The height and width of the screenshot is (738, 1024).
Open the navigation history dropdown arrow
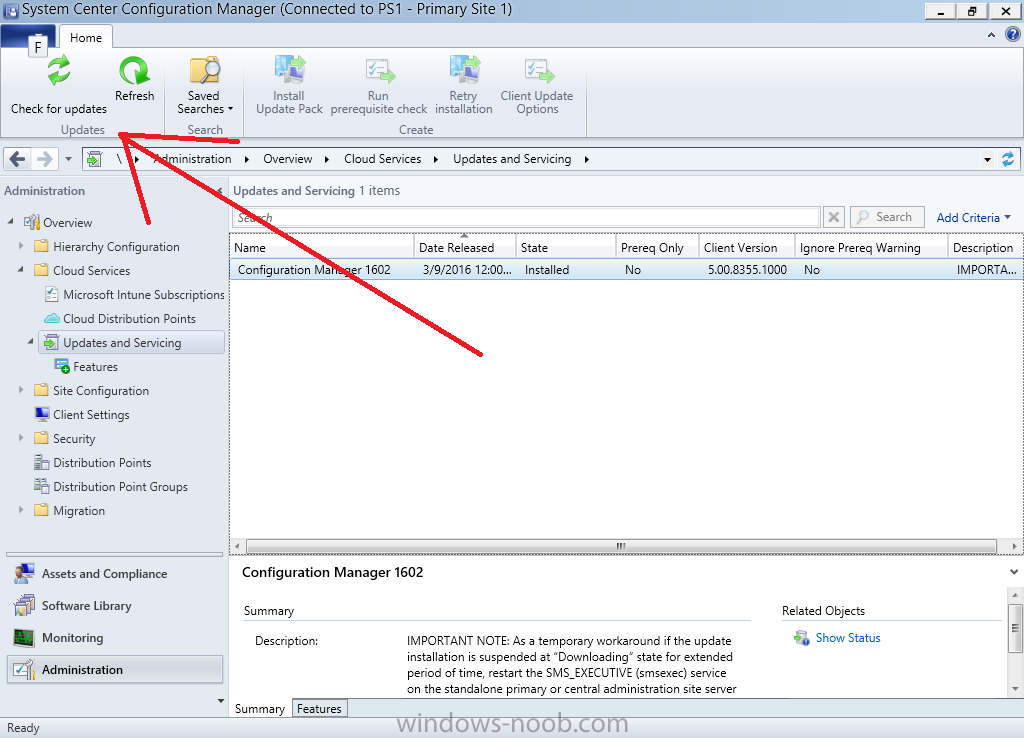click(68, 159)
